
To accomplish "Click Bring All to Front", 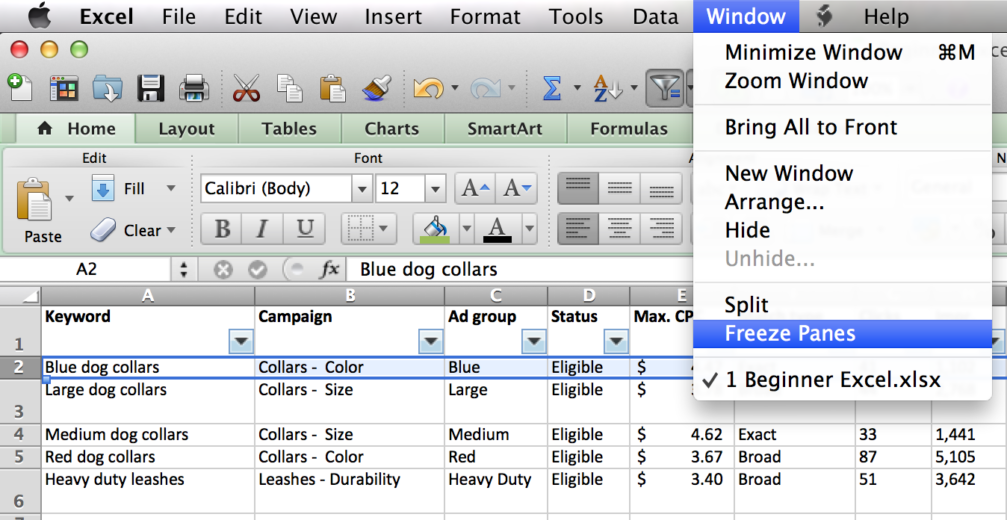I will click(843, 127).
